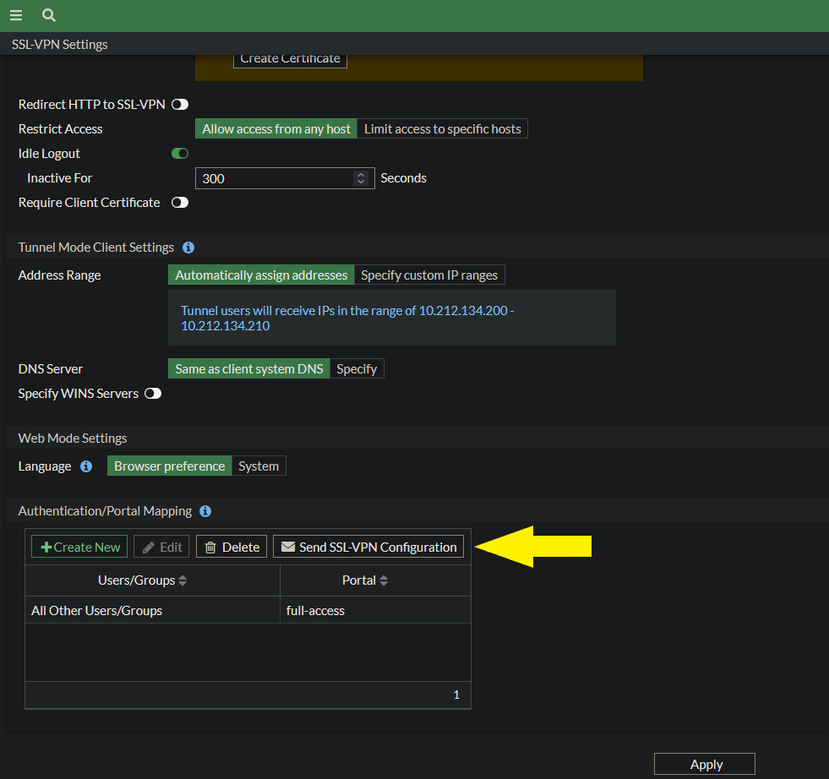This screenshot has width=829, height=779.
Task: Click the Create New button
Action: click(80, 547)
